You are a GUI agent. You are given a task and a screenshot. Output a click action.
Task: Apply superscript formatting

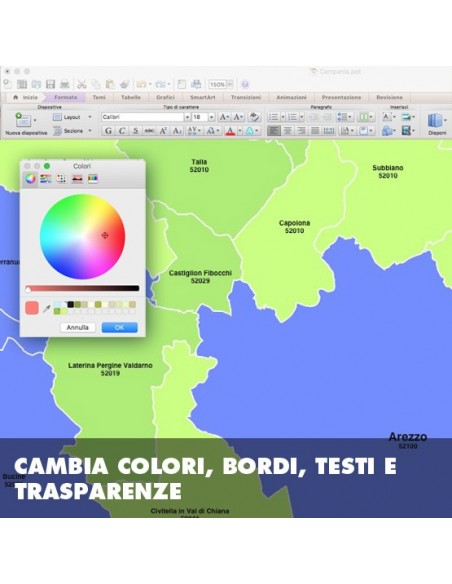click(163, 131)
